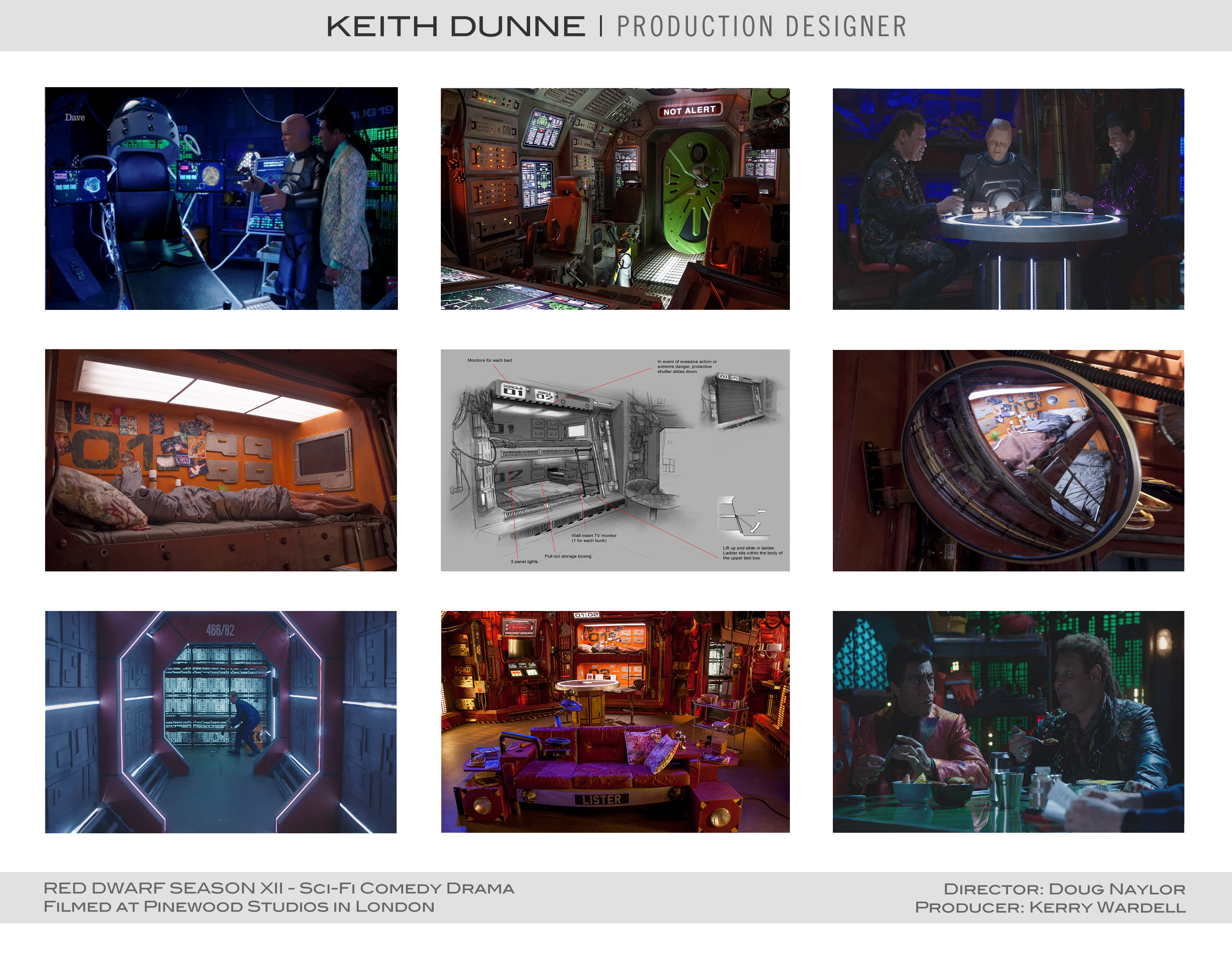
Task: Click the 466/82 corridor number
Action: click(x=220, y=630)
